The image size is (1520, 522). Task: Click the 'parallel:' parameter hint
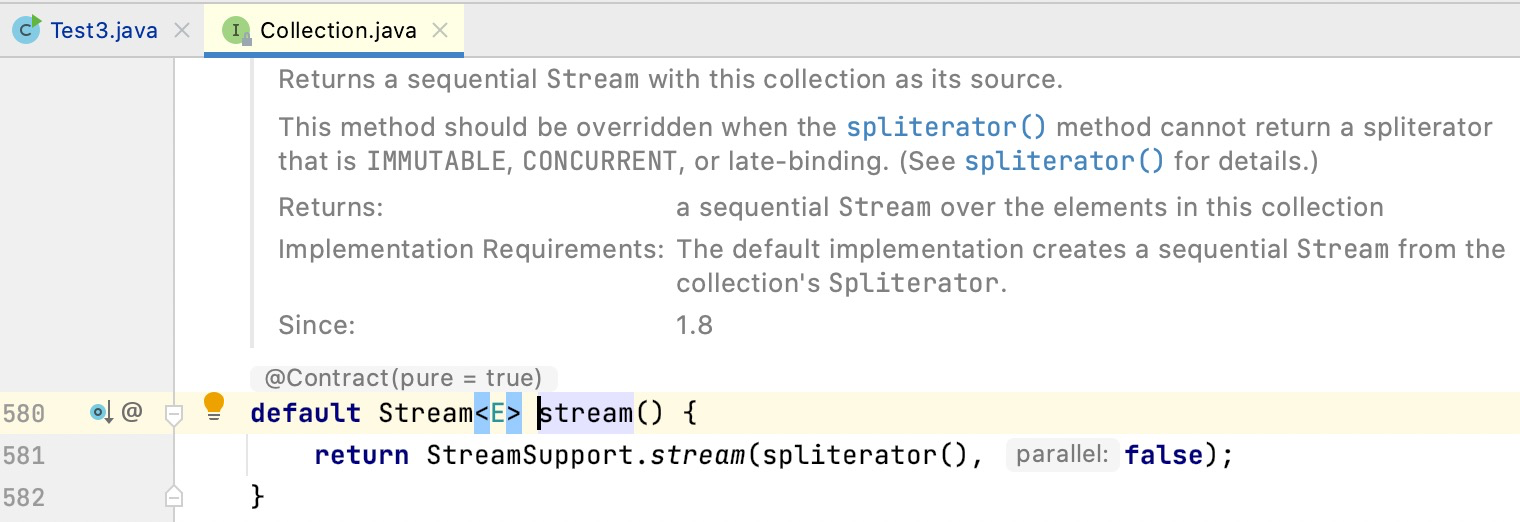tap(1062, 456)
